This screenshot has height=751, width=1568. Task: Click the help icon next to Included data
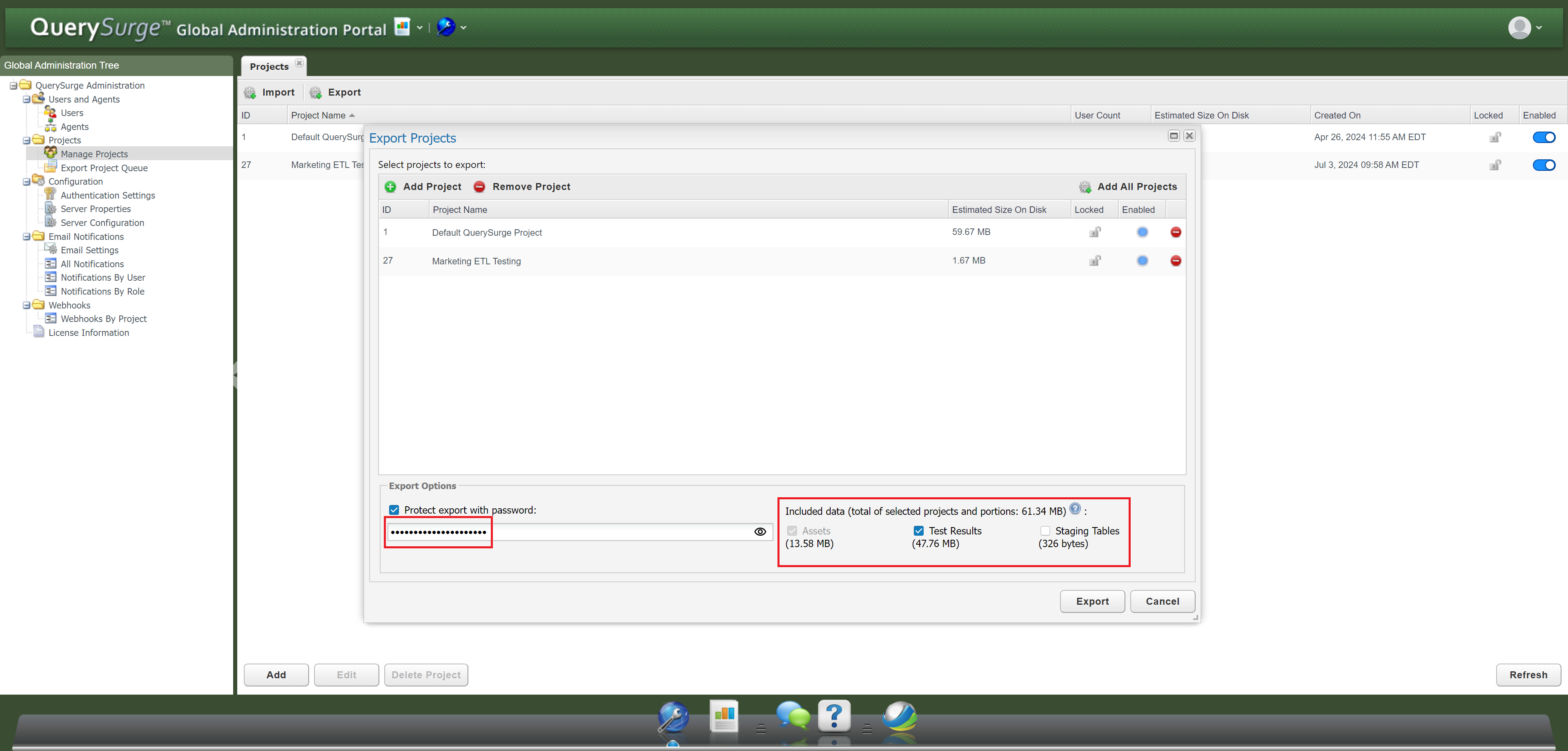point(1075,509)
